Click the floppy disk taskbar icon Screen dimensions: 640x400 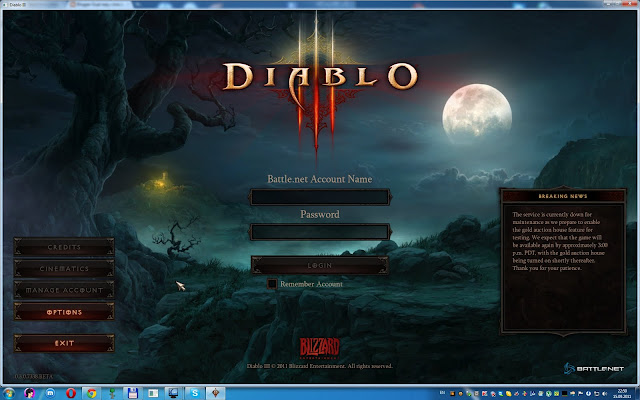click(x=133, y=393)
